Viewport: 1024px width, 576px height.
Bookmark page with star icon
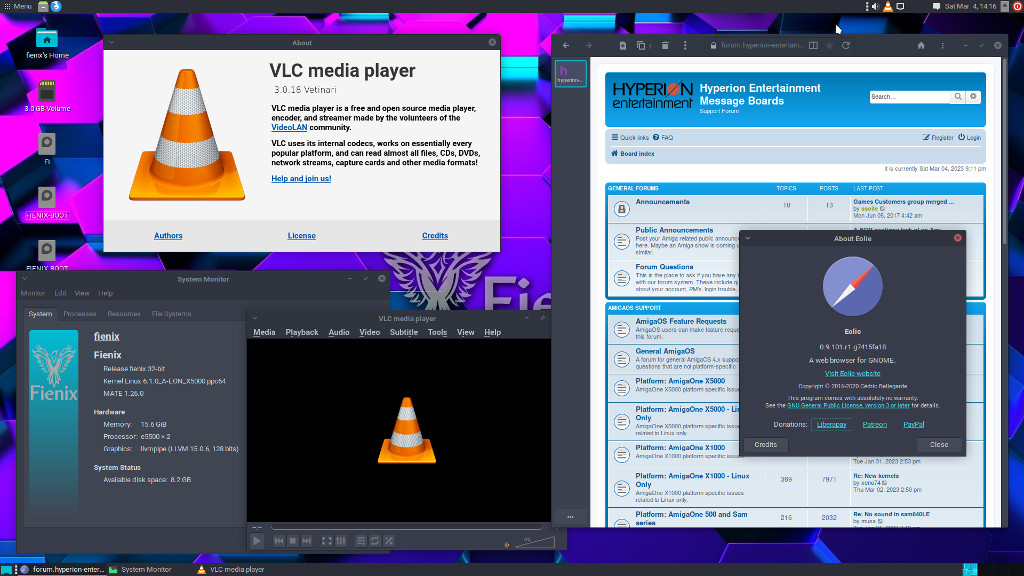(829, 46)
